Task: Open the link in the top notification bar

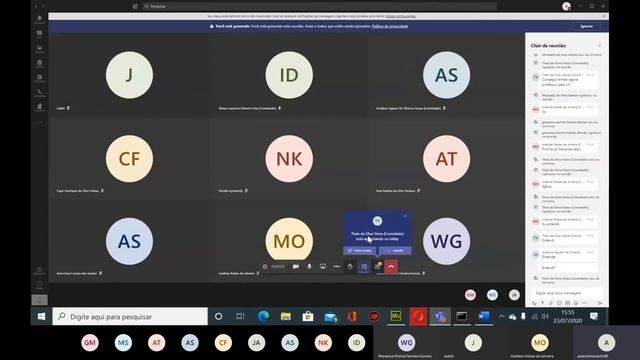Action: click(401, 16)
